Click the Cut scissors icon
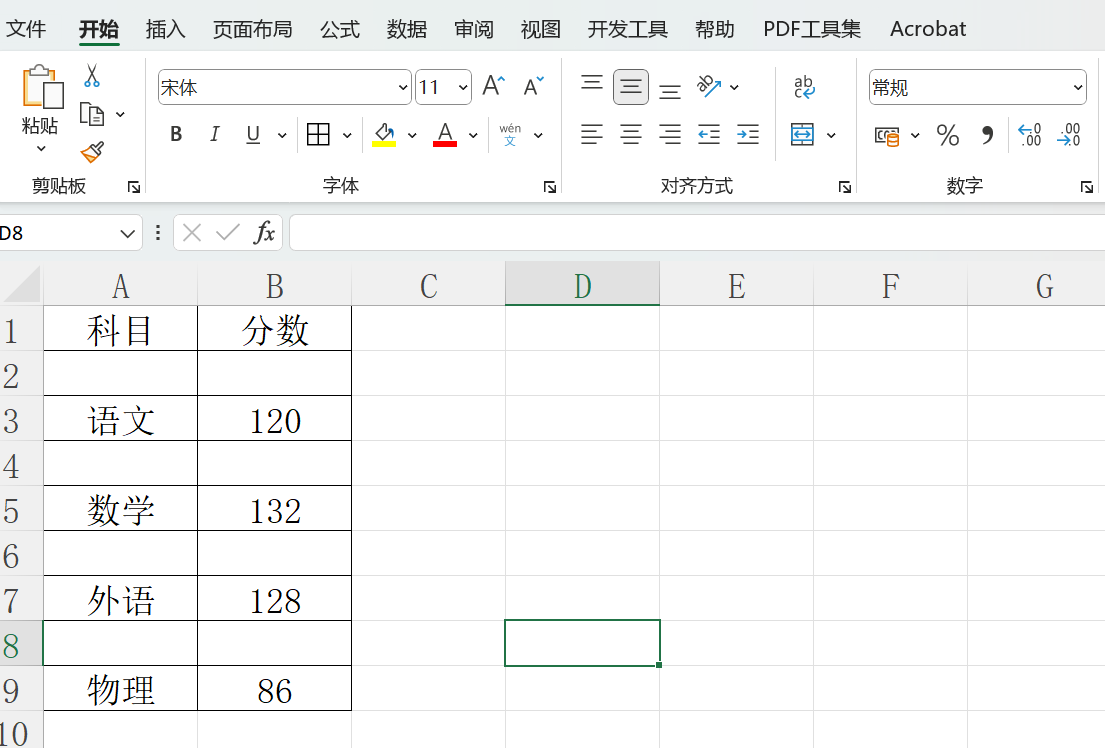The image size is (1105, 748). tap(92, 75)
